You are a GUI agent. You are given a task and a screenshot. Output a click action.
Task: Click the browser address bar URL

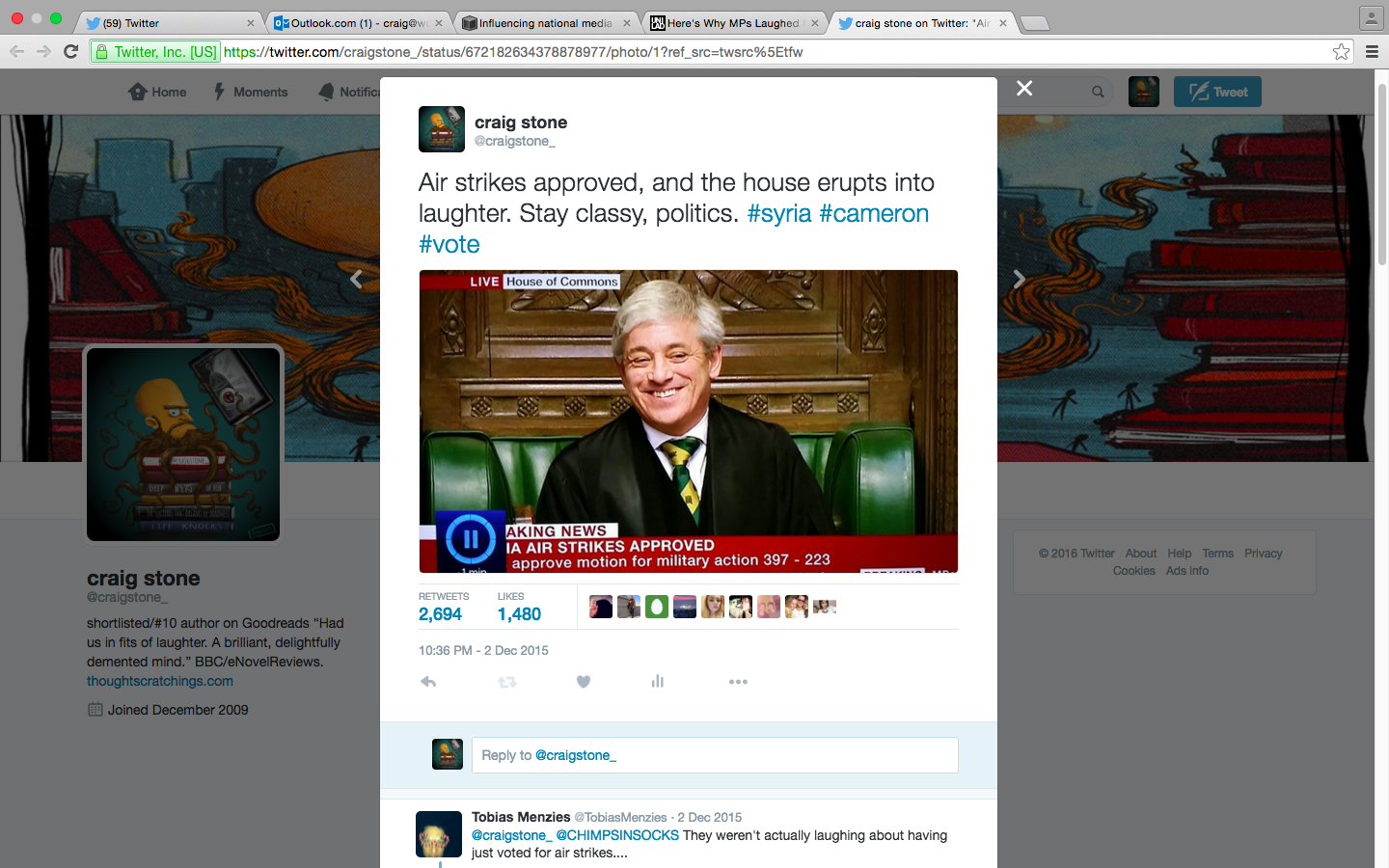(x=513, y=52)
